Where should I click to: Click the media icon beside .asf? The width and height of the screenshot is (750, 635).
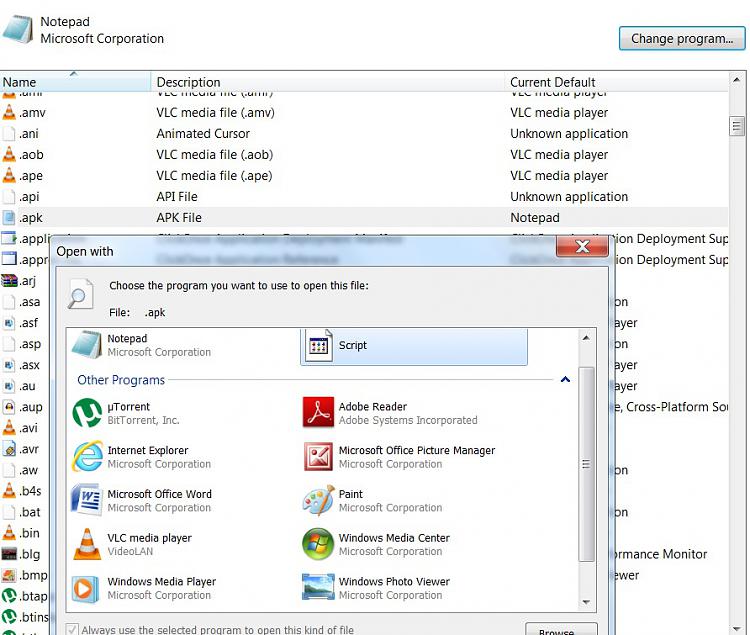pyautogui.click(x=9, y=323)
